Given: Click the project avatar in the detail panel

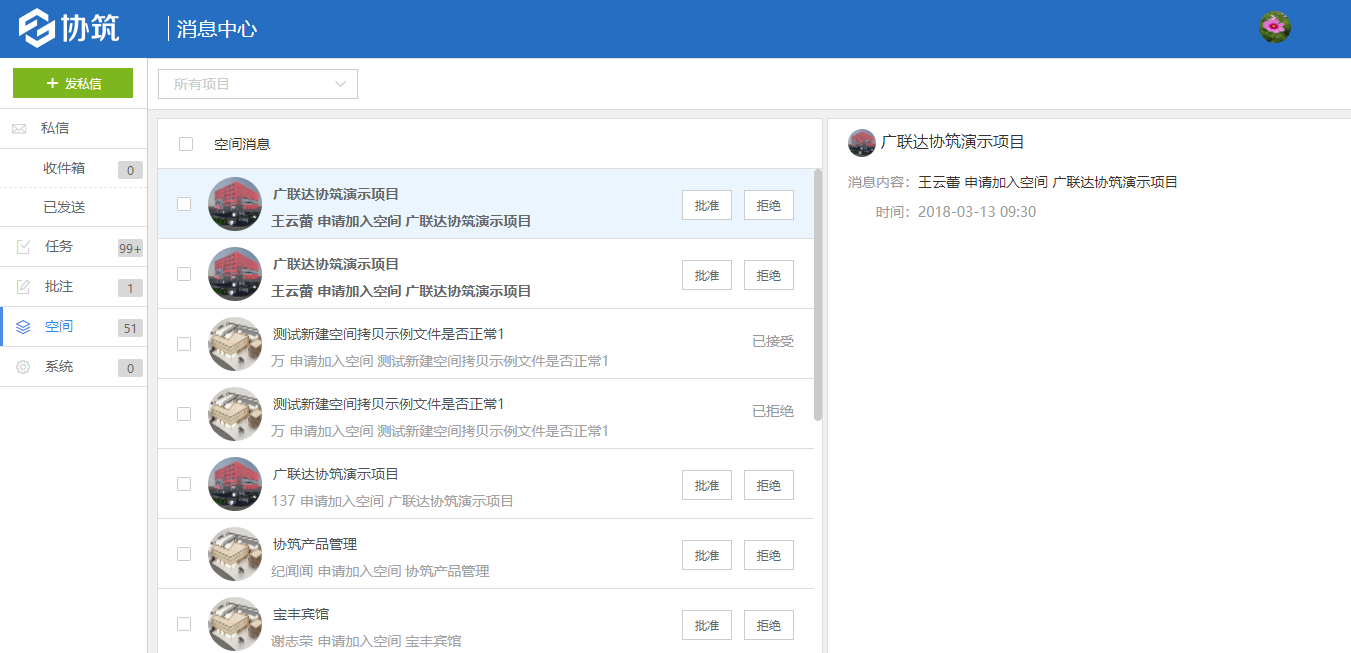Looking at the screenshot, I should tap(861, 143).
